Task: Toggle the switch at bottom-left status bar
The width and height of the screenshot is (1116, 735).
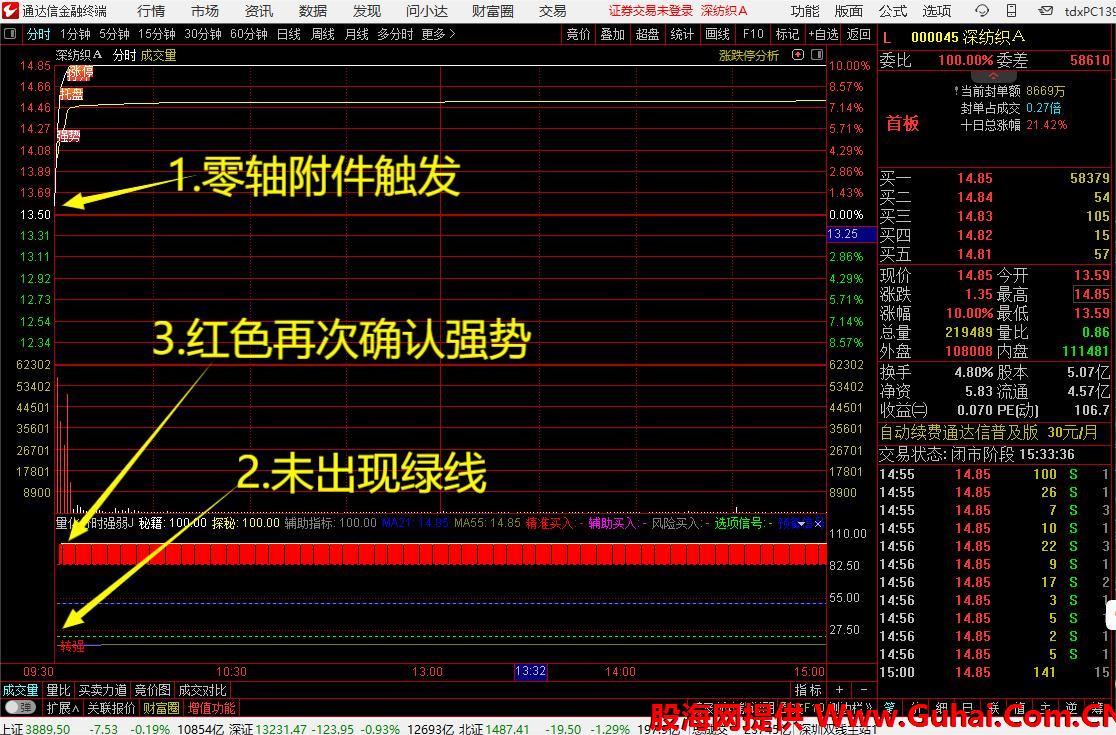Action: coord(19,708)
